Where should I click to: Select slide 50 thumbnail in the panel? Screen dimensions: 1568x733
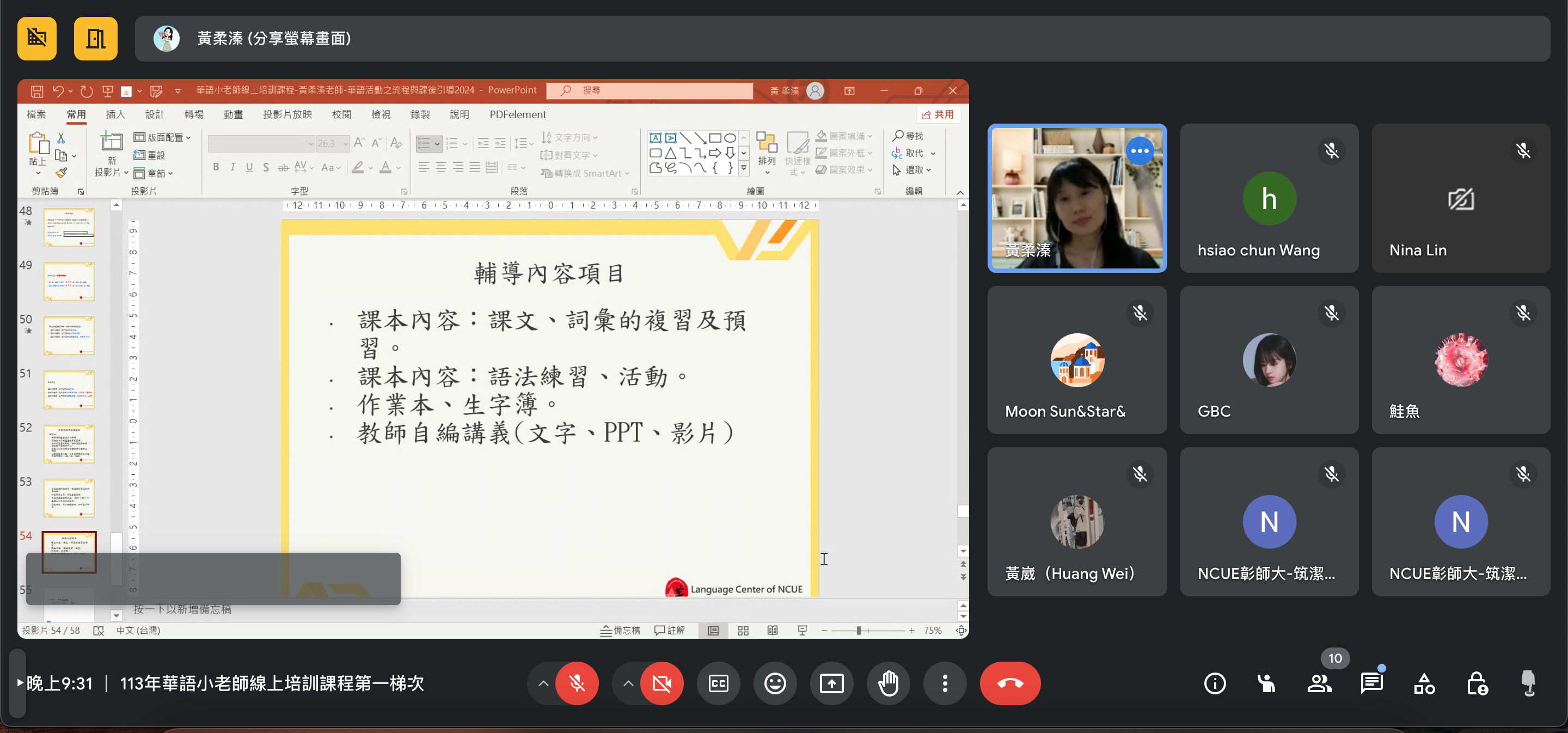pos(69,335)
